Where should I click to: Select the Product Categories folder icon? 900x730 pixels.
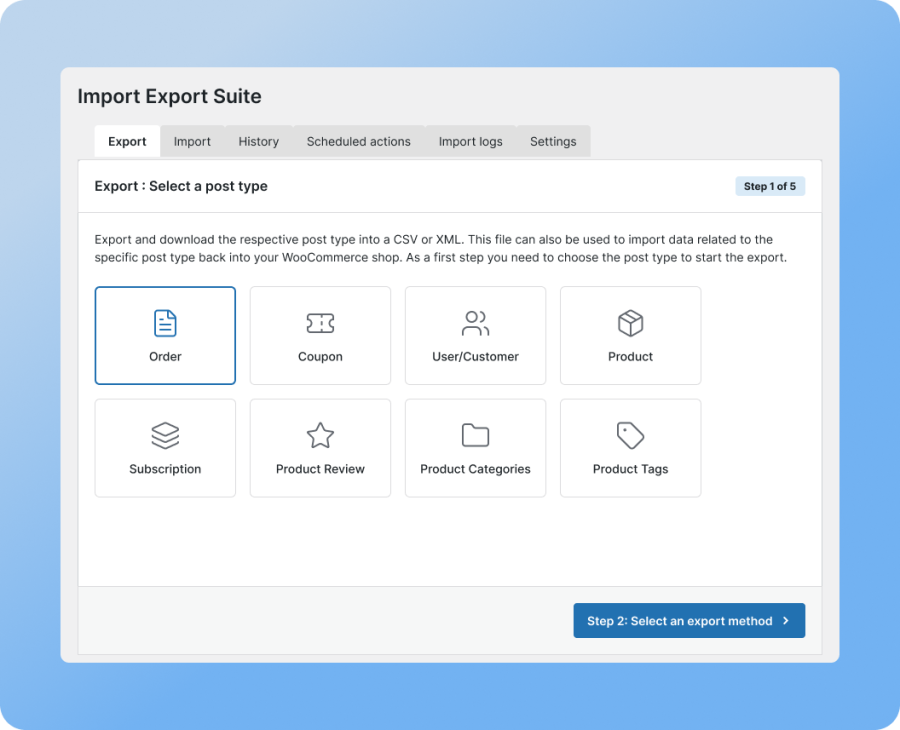pyautogui.click(x=475, y=436)
